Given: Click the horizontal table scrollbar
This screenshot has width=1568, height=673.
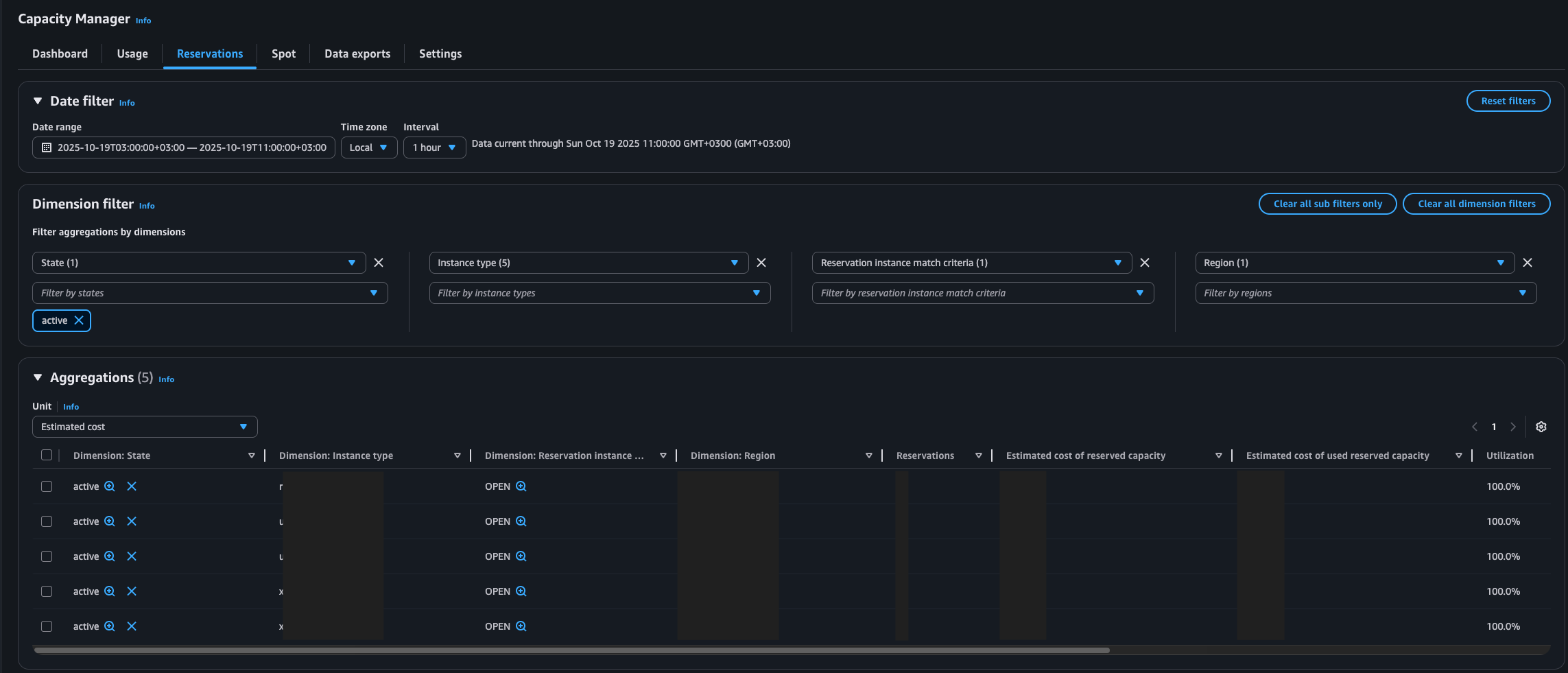Looking at the screenshot, I should (571, 650).
